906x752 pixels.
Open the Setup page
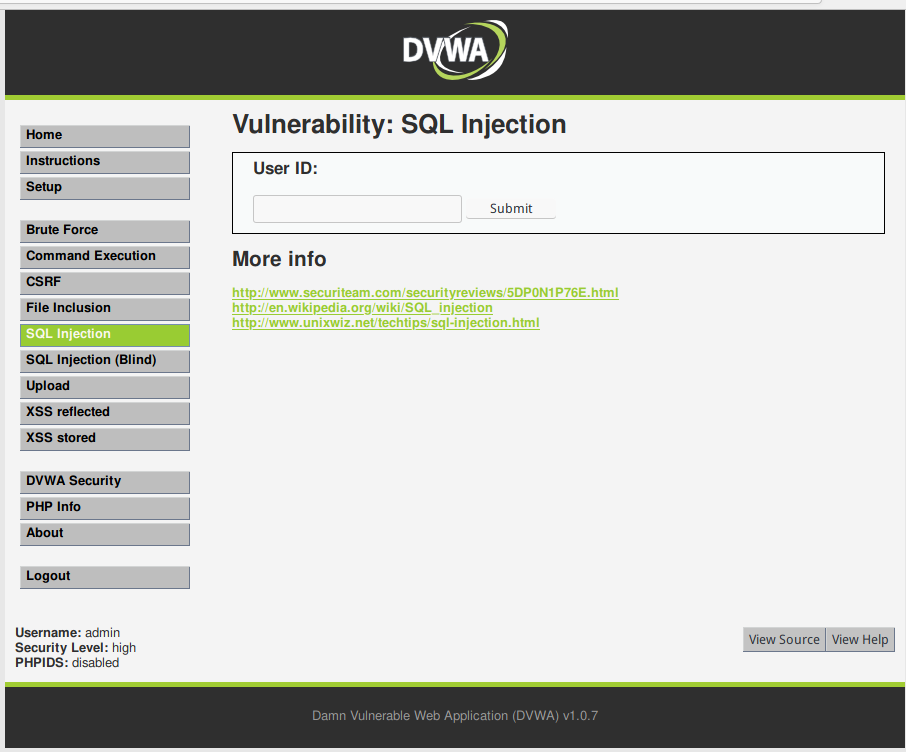[104, 188]
